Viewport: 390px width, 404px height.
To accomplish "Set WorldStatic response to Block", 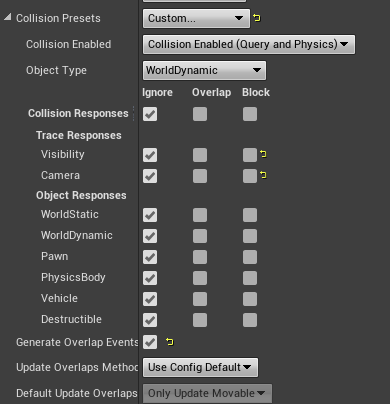I will pyautogui.click(x=250, y=215).
